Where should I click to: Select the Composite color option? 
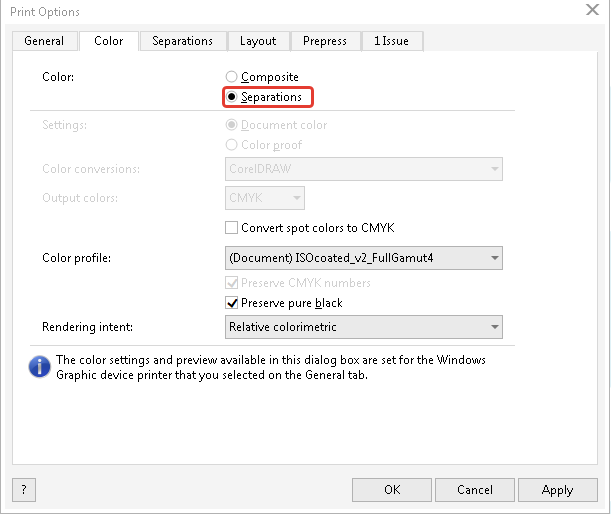(232, 77)
